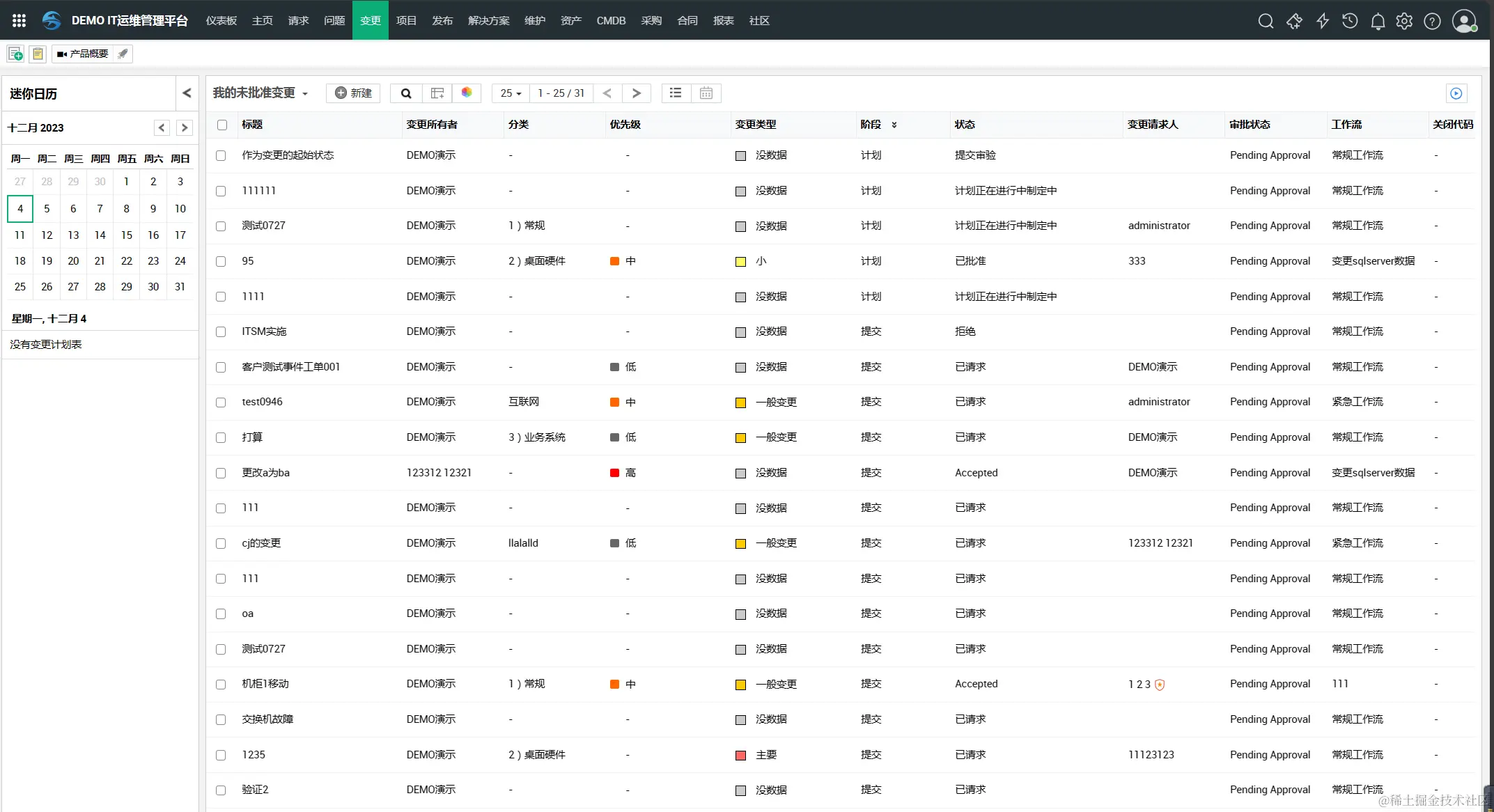
Task: Open the notifications bell icon
Action: click(x=1377, y=21)
